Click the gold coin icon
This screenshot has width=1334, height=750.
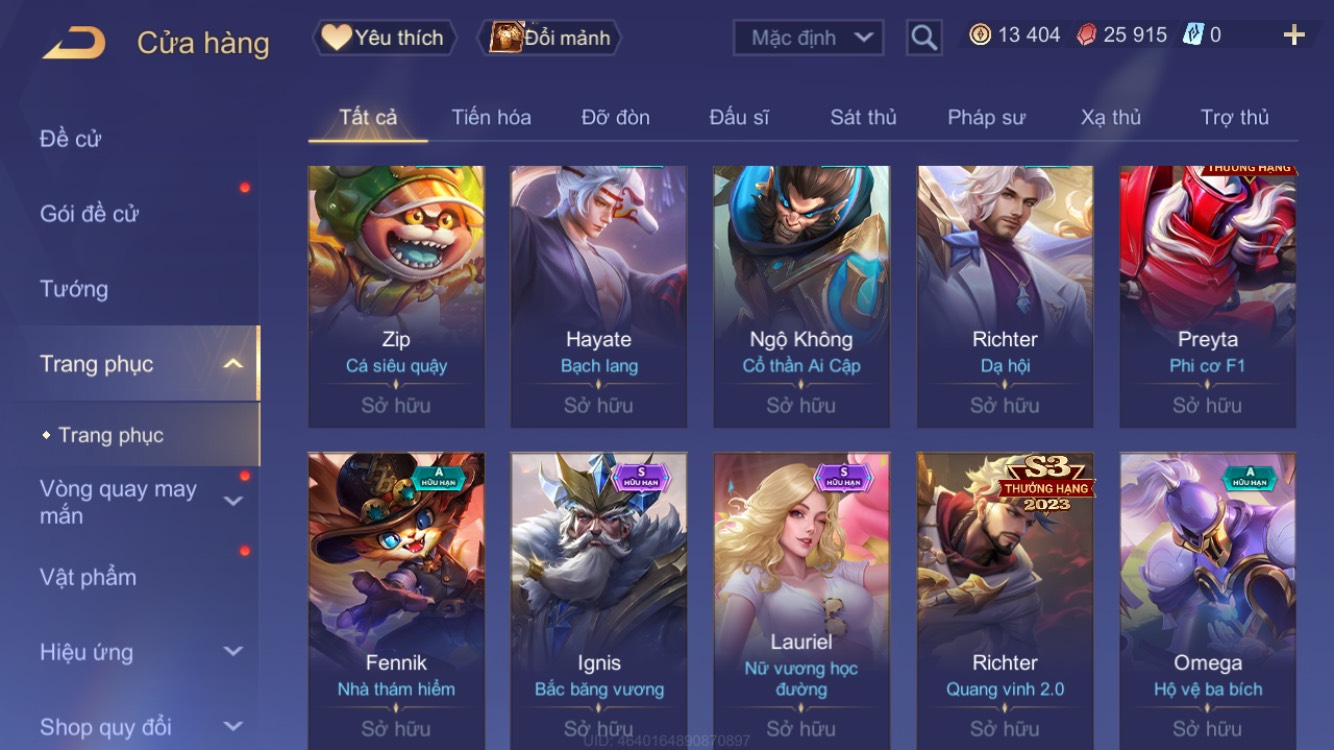coord(981,35)
